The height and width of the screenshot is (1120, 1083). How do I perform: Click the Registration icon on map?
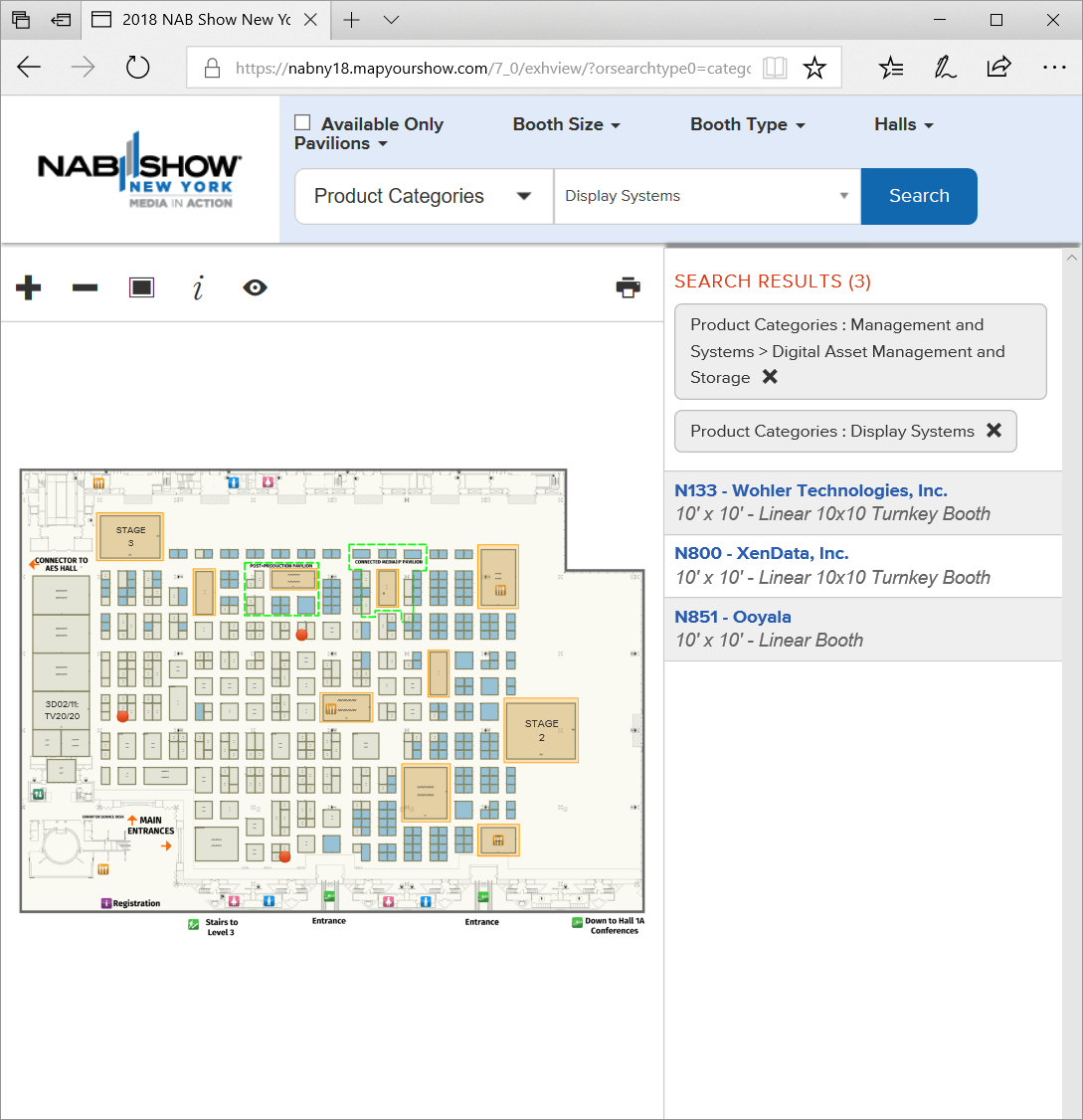[105, 903]
